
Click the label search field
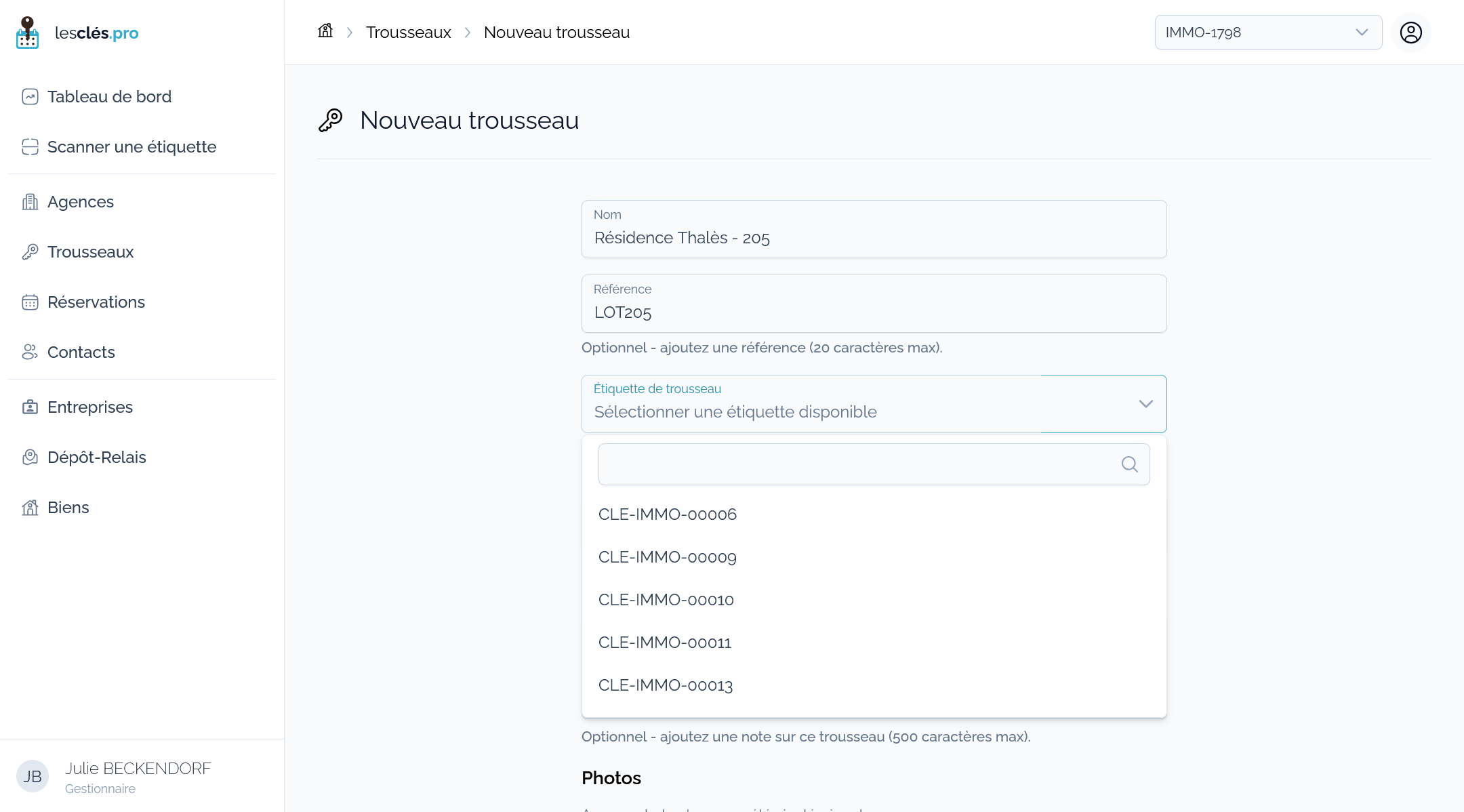[874, 464]
